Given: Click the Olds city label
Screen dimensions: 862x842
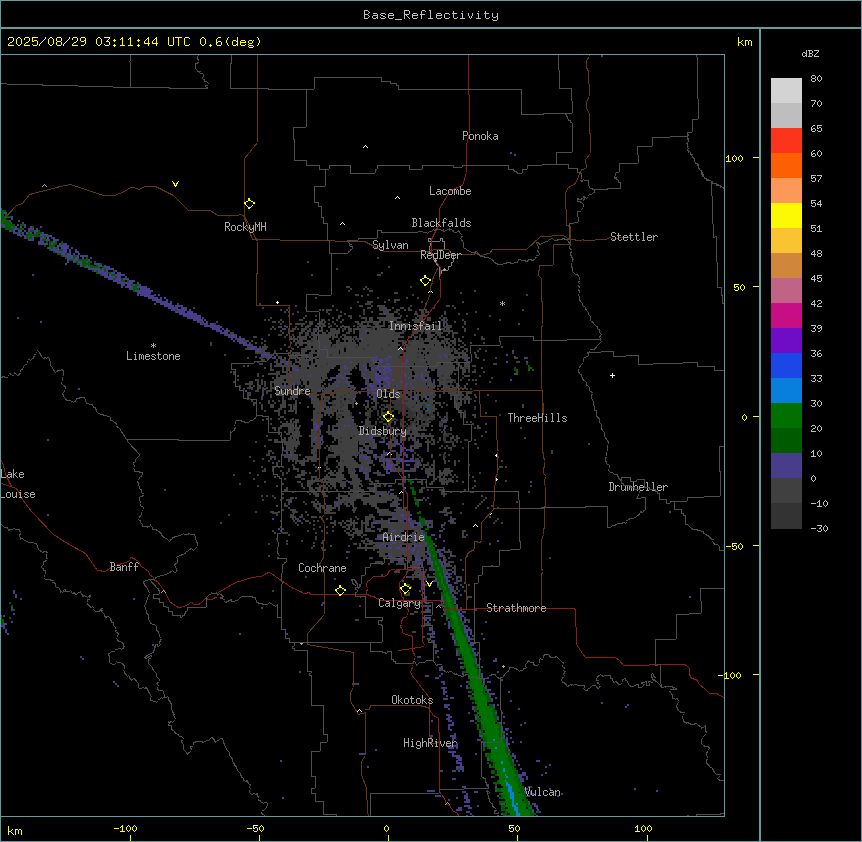Looking at the screenshot, I should tap(388, 394).
